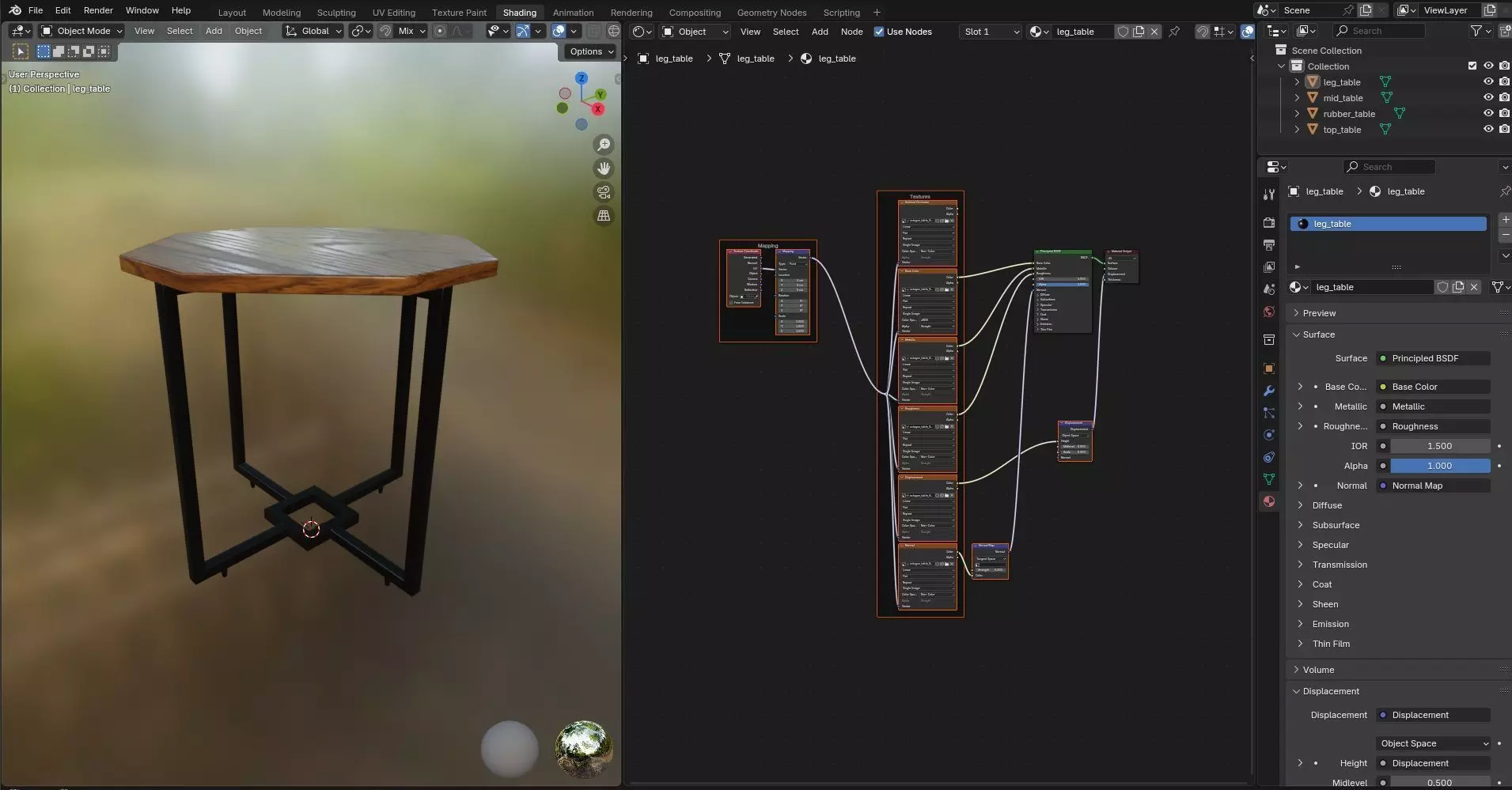Hide leg_table in viewport with eye

point(1487,82)
